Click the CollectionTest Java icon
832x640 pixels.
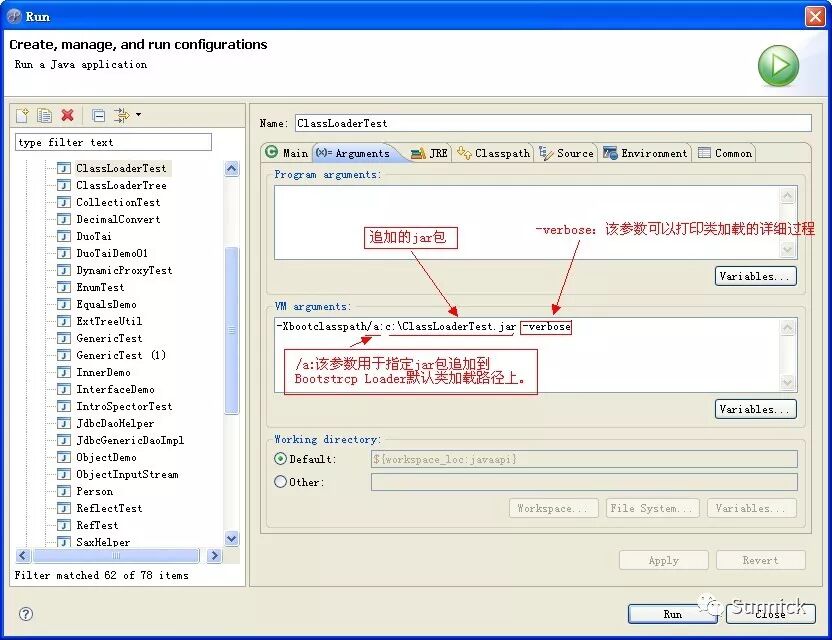coord(64,202)
